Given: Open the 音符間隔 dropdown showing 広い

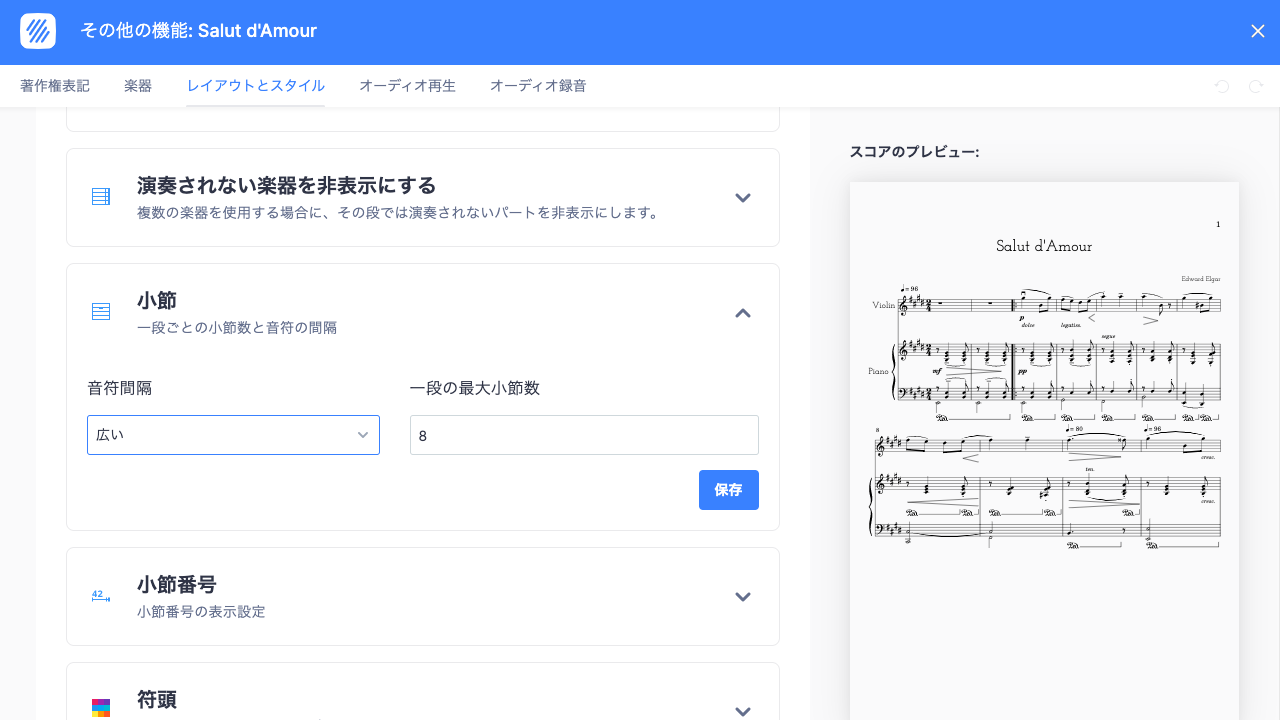Looking at the screenshot, I should [x=233, y=434].
